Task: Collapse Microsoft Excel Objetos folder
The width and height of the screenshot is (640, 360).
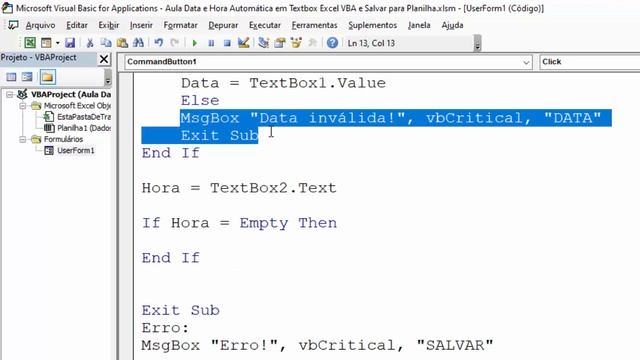Action: (23, 106)
